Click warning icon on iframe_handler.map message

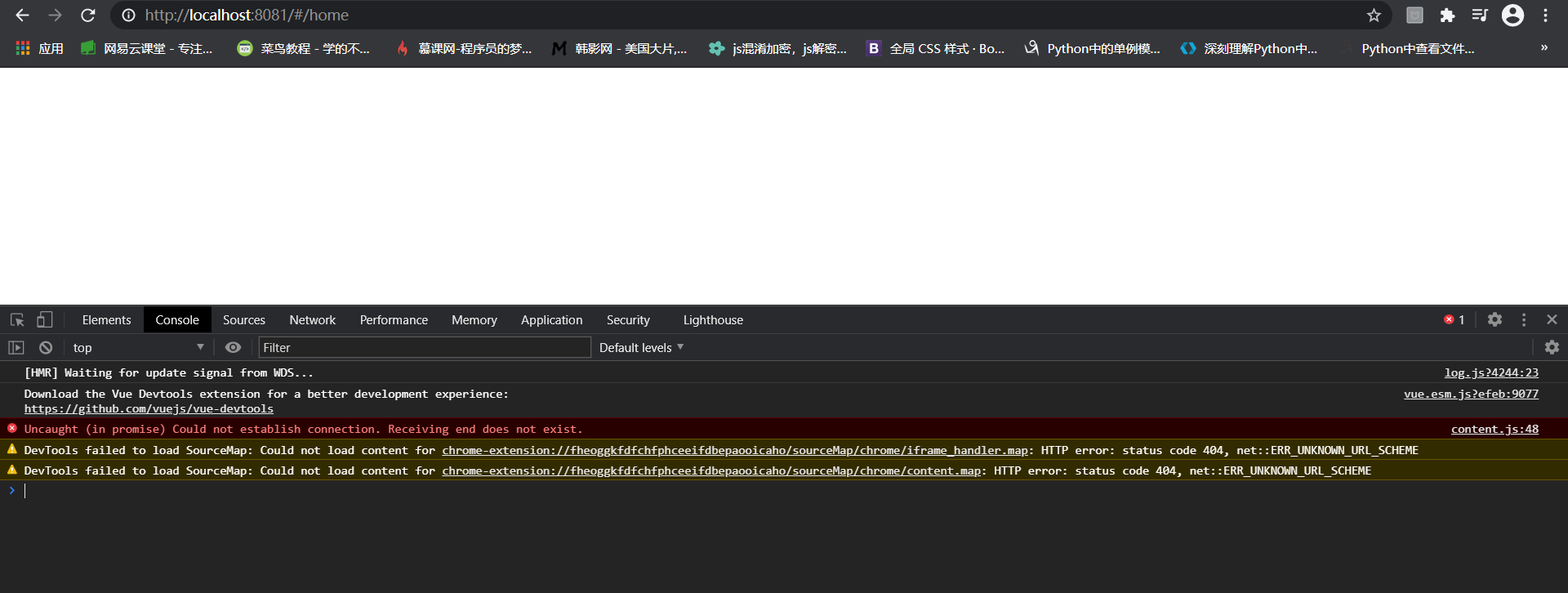pyautogui.click(x=12, y=449)
